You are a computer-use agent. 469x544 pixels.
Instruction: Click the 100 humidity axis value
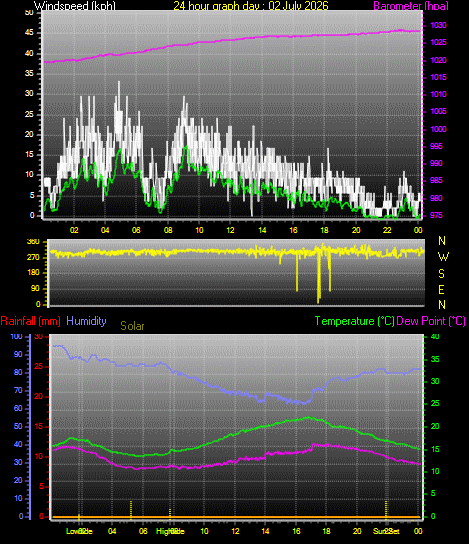16,336
